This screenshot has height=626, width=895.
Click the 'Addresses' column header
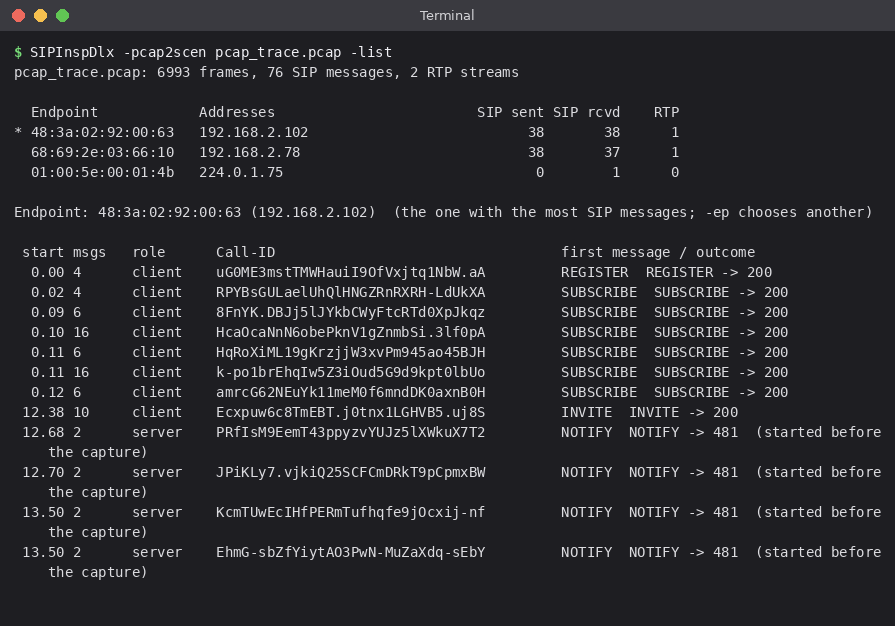click(x=237, y=112)
